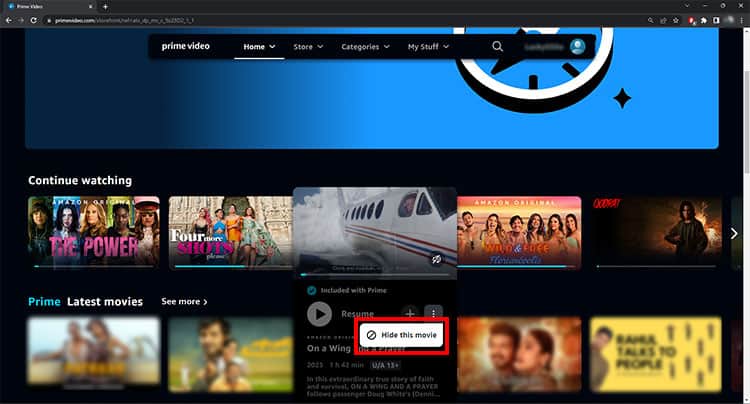Seek on The Power progress bar
Image resolution: width=750 pixels, height=404 pixels.
pos(94,266)
